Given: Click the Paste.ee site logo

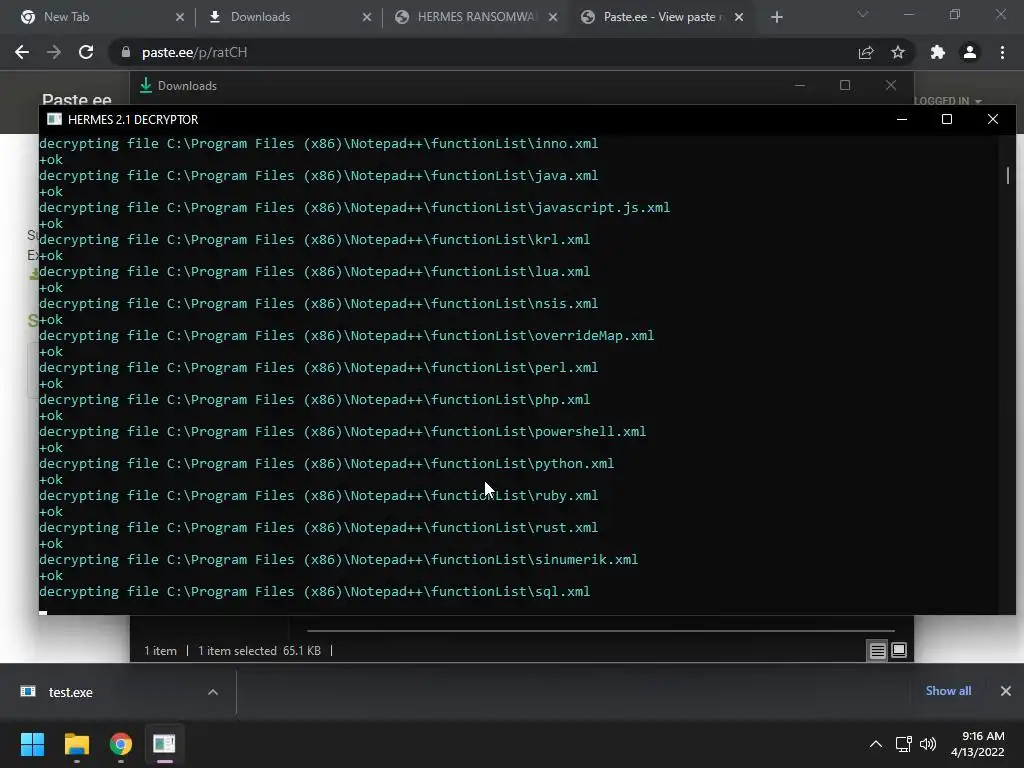Looking at the screenshot, I should (76, 100).
